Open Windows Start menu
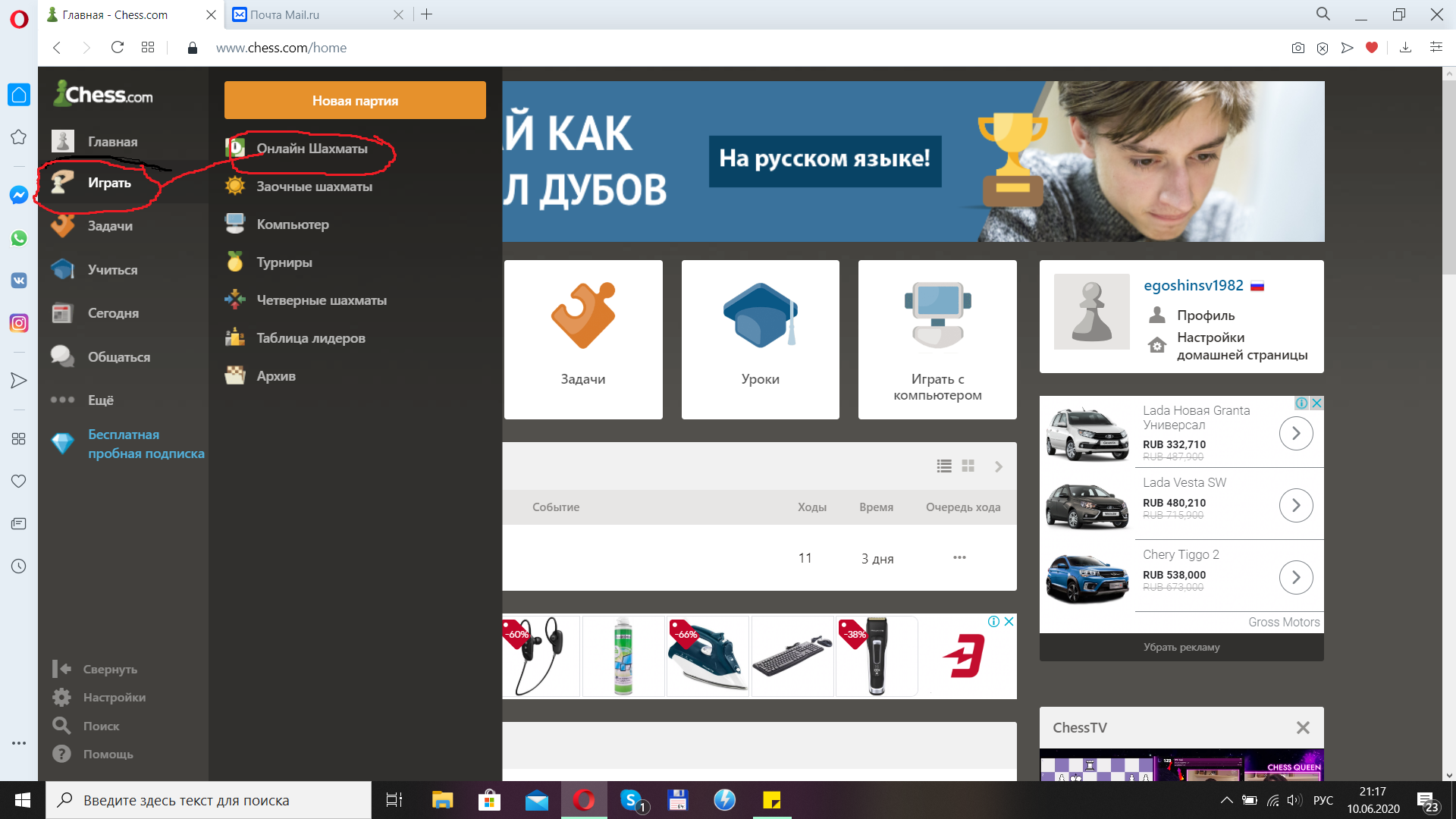 pos(23,800)
